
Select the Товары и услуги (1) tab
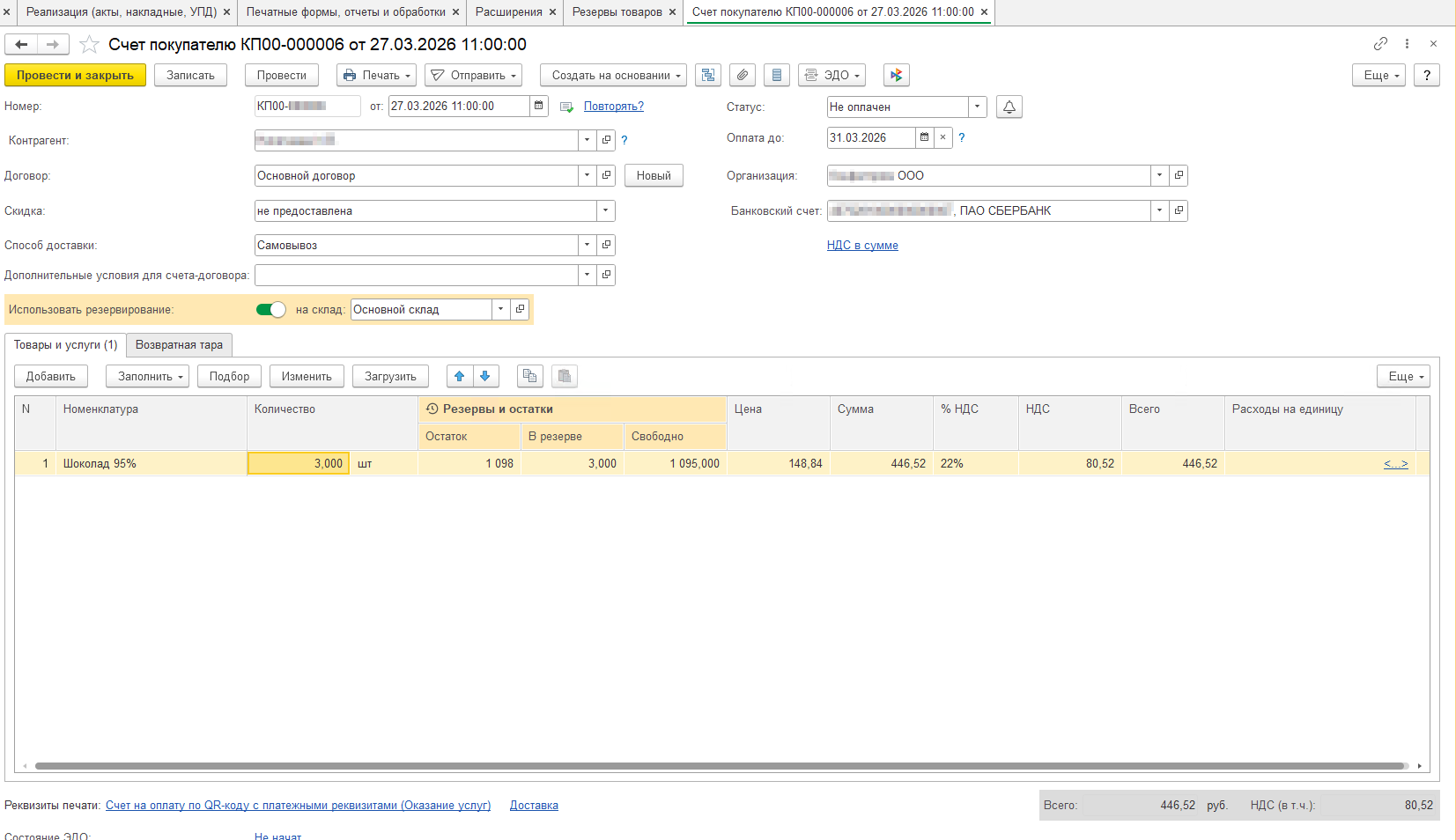[x=65, y=345]
